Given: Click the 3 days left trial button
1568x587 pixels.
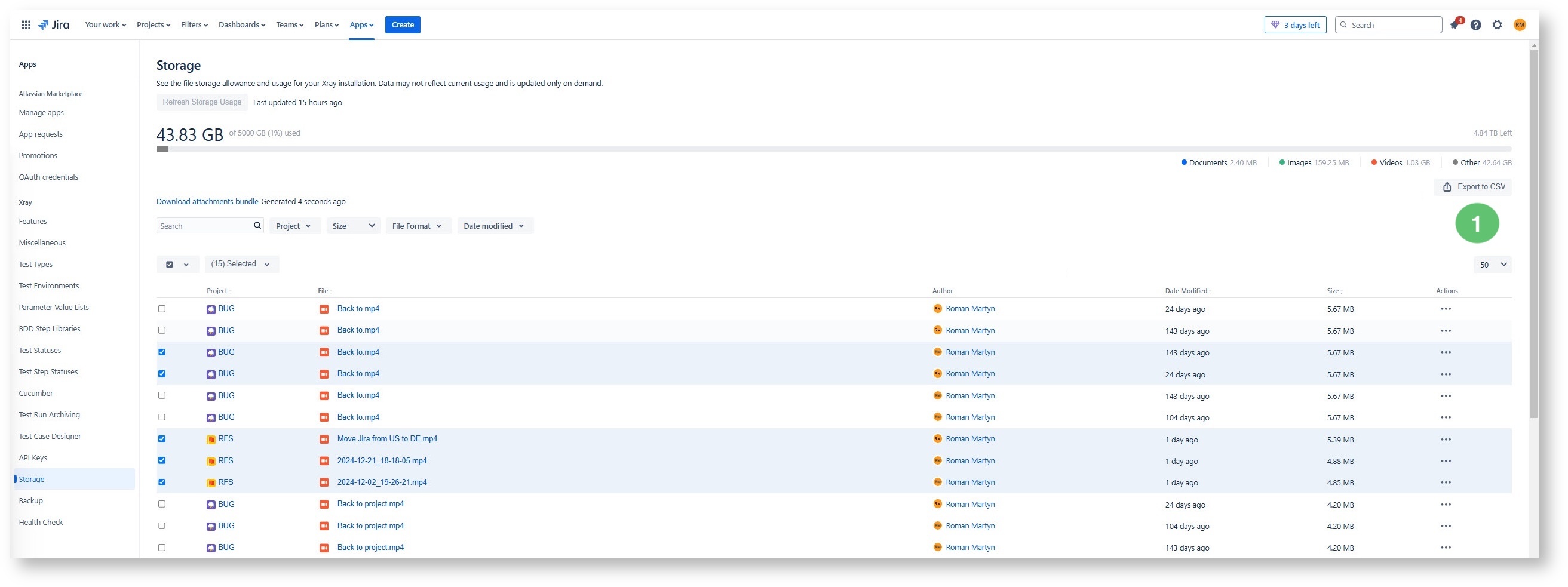Looking at the screenshot, I should coord(1294,25).
